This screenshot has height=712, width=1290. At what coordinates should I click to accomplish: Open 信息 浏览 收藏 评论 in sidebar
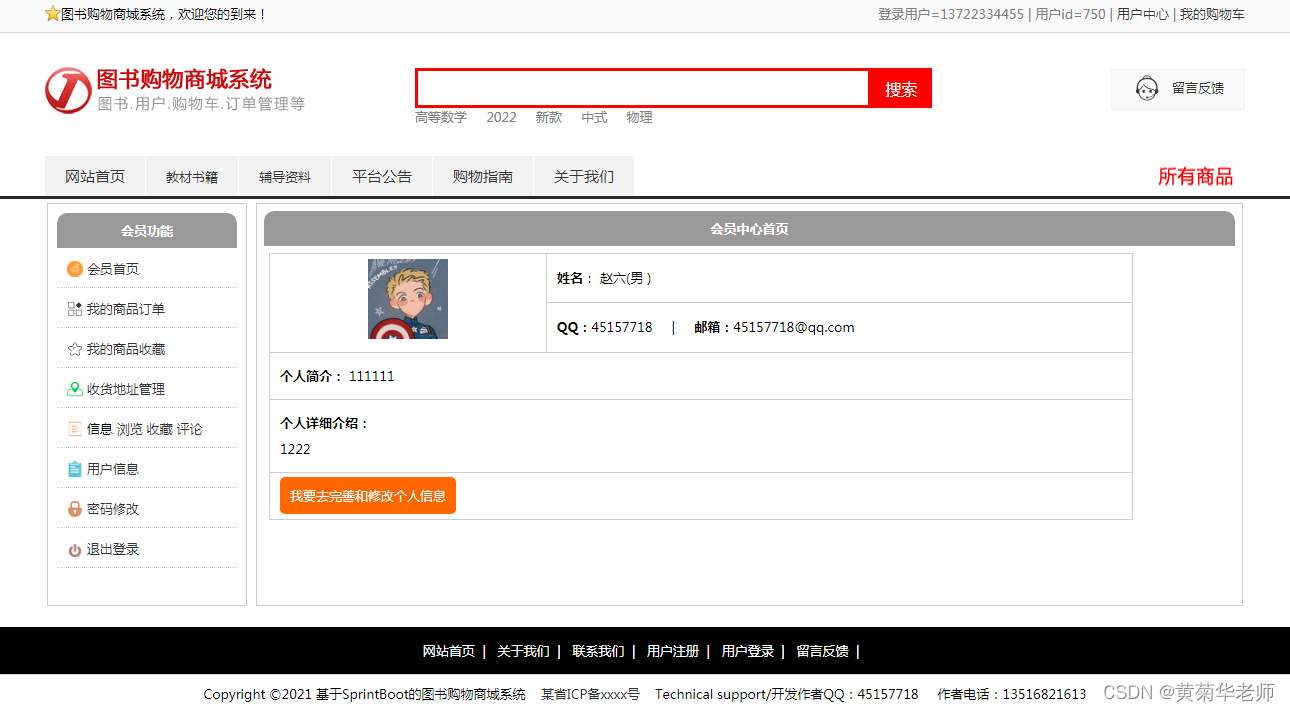147,429
